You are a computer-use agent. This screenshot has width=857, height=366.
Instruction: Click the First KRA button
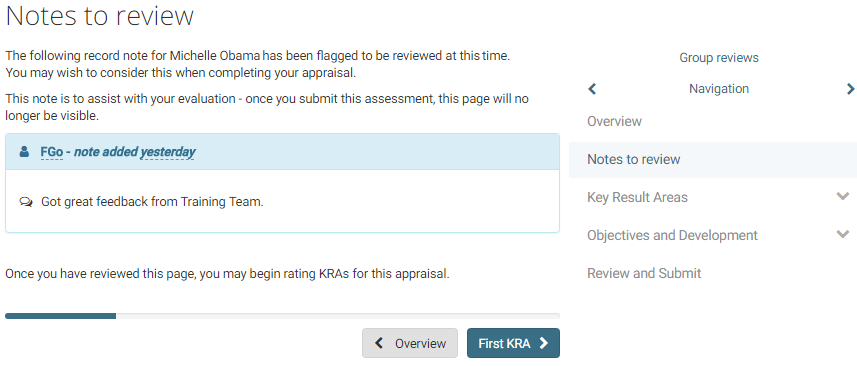pos(513,343)
